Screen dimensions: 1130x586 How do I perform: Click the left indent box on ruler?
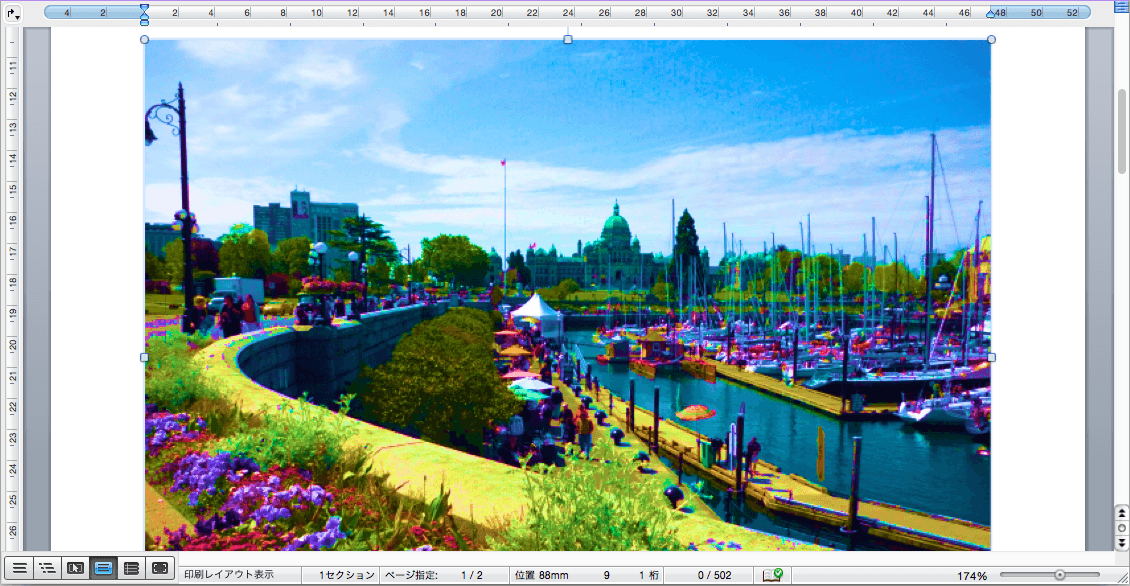tap(144, 23)
